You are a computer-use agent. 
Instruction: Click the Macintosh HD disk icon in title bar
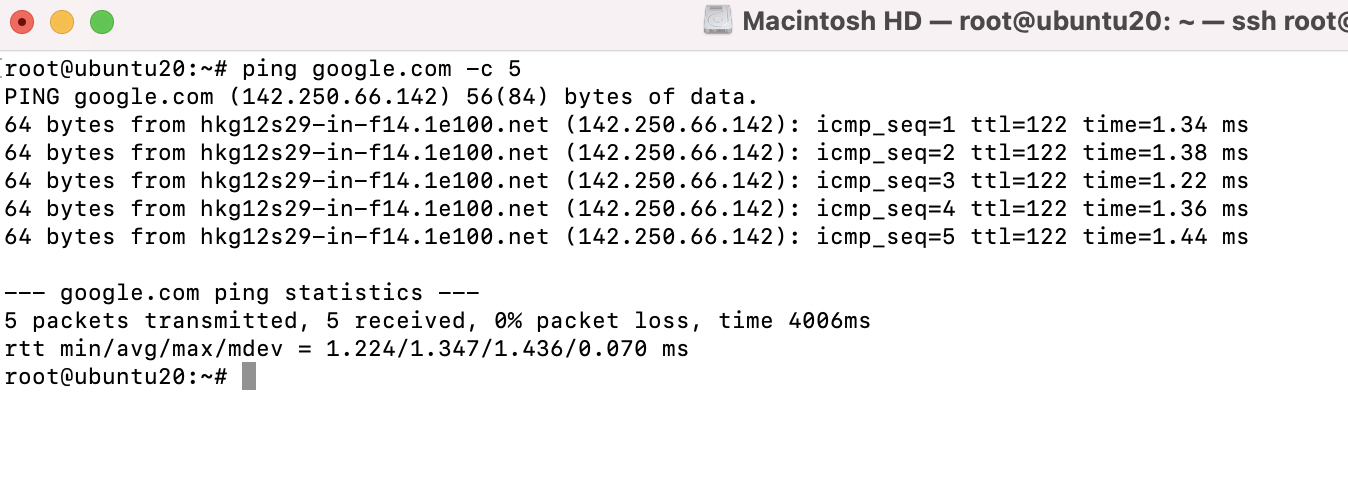coord(718,20)
